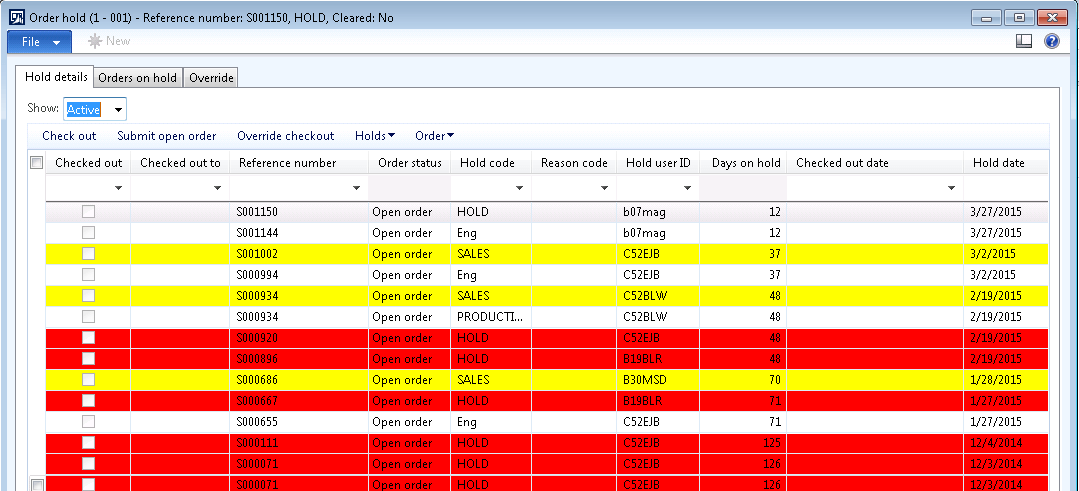Viewport: 1079px width, 491px height.
Task: Switch to the Override tab
Action: (211, 78)
